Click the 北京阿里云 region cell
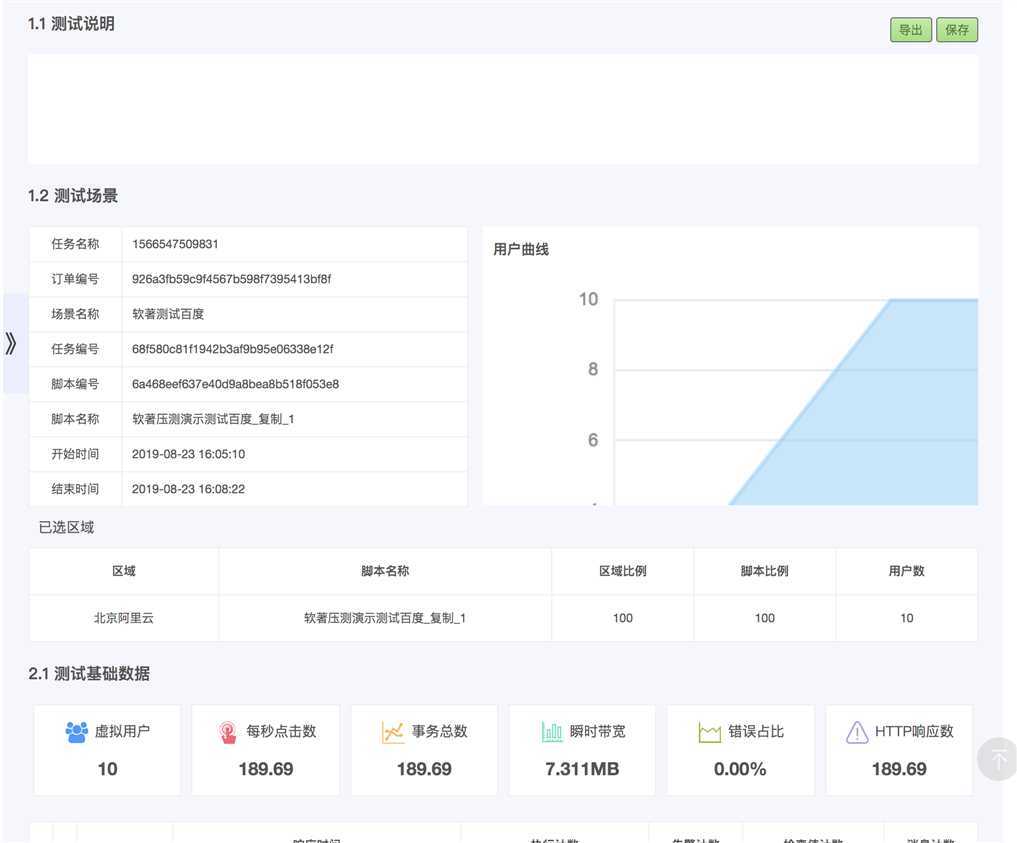Viewport: 1017px width, 843px height. coord(124,619)
